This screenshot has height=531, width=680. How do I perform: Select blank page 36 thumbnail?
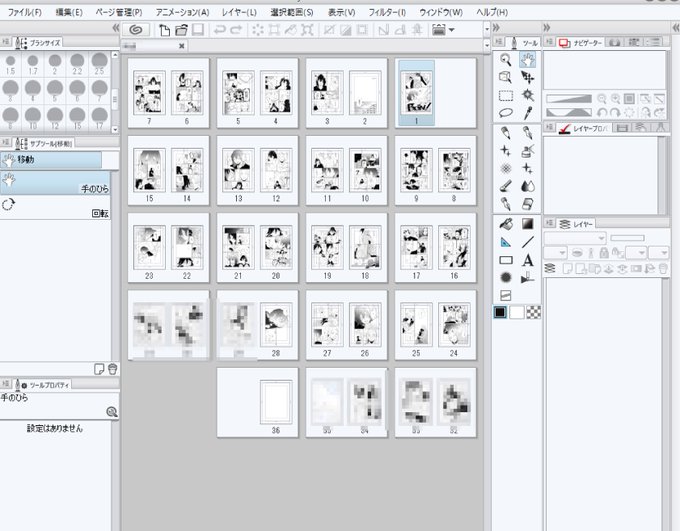[276, 402]
